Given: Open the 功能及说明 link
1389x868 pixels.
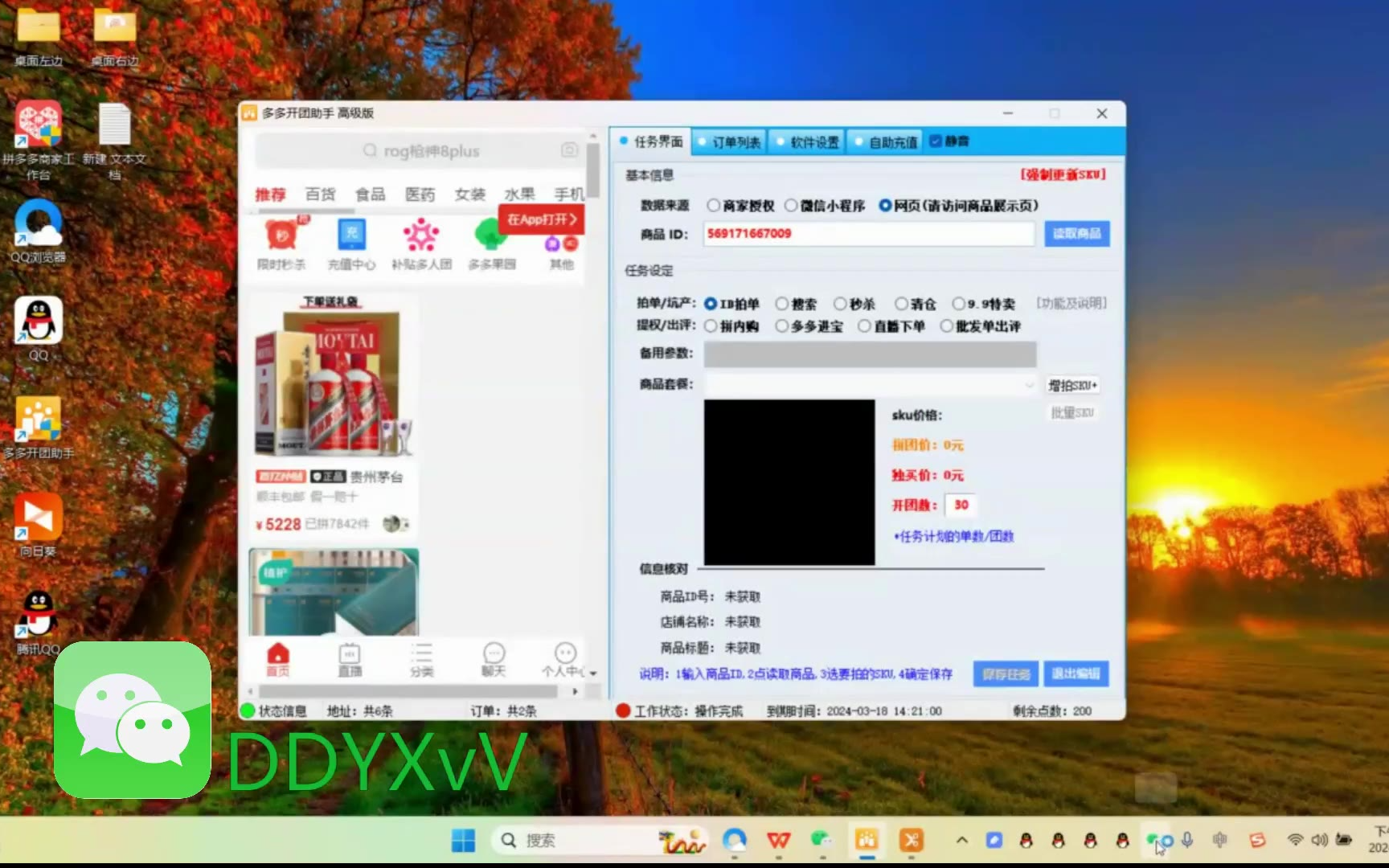Looking at the screenshot, I should (1071, 303).
